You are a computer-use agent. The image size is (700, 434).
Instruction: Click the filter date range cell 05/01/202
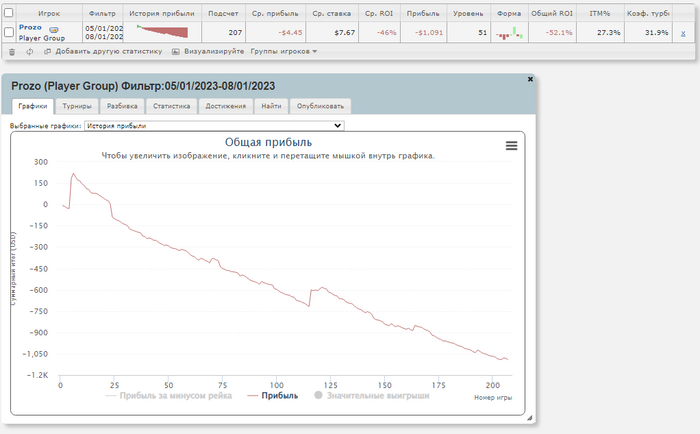(103, 33)
